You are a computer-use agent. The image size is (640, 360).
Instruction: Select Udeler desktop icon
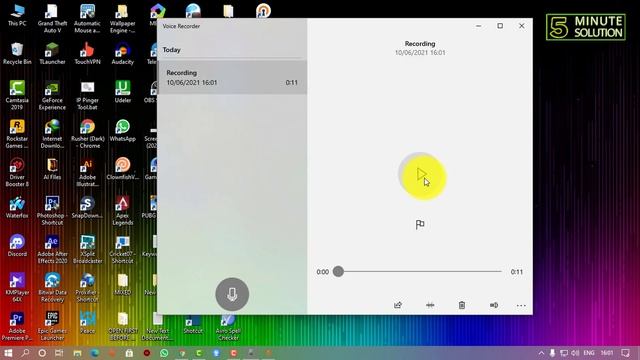(122, 92)
